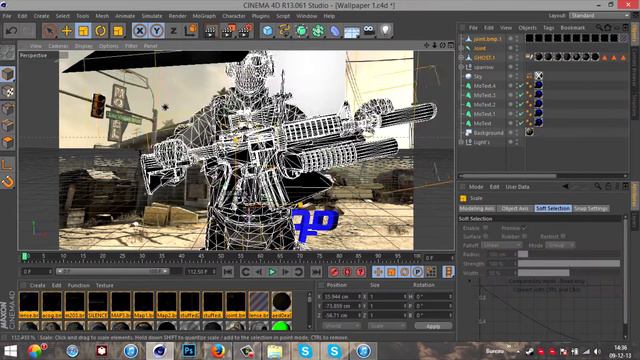Open the Character menu
This screenshot has height=360, width=640.
(x=234, y=16)
